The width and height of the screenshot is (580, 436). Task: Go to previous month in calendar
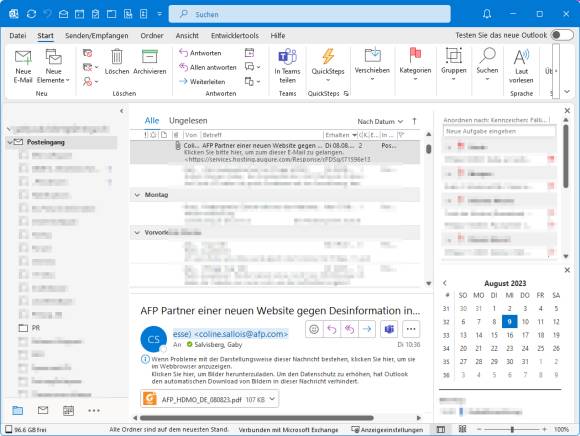[x=445, y=283]
